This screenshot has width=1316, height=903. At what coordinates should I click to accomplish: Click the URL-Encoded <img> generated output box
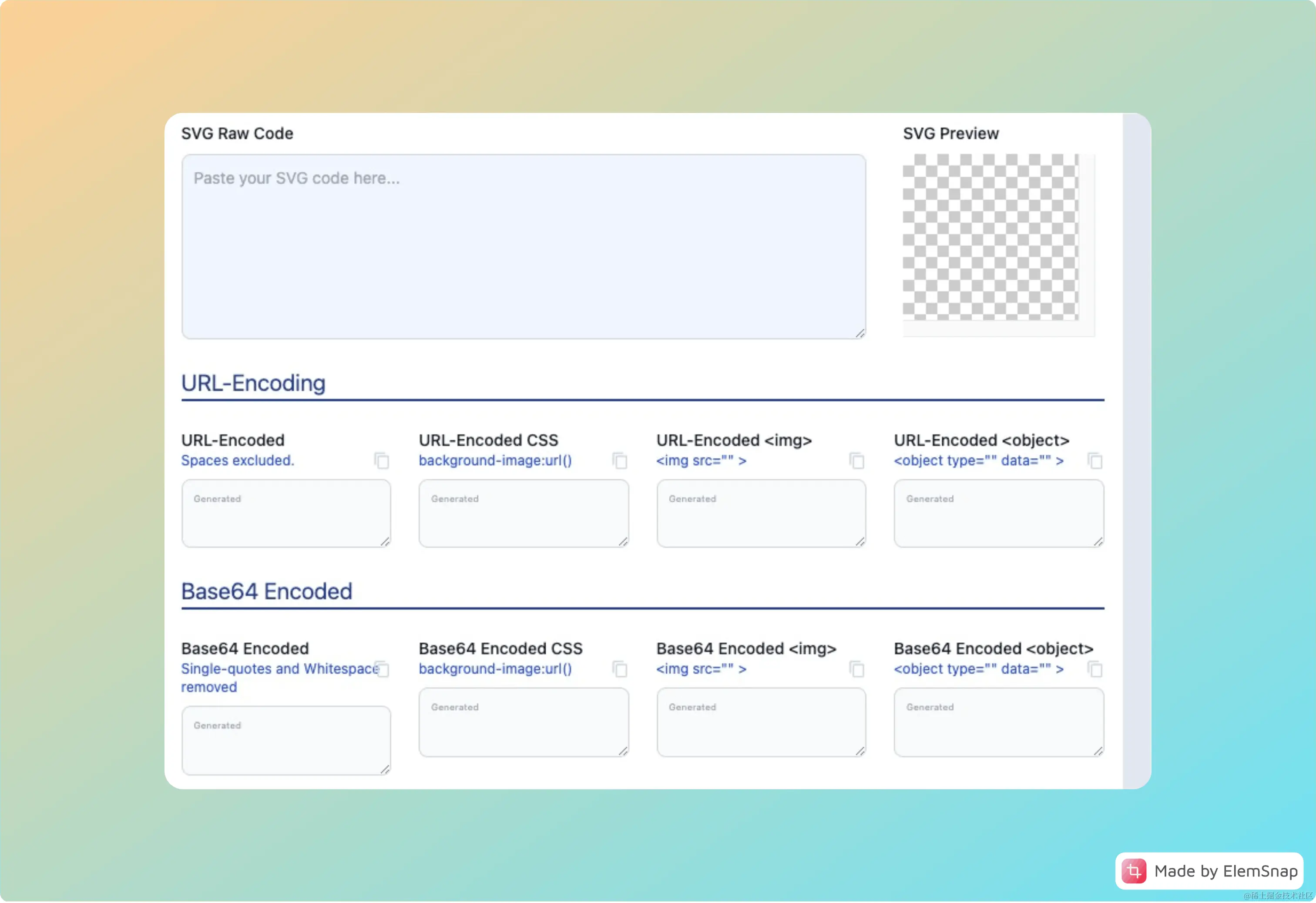pyautogui.click(x=761, y=514)
